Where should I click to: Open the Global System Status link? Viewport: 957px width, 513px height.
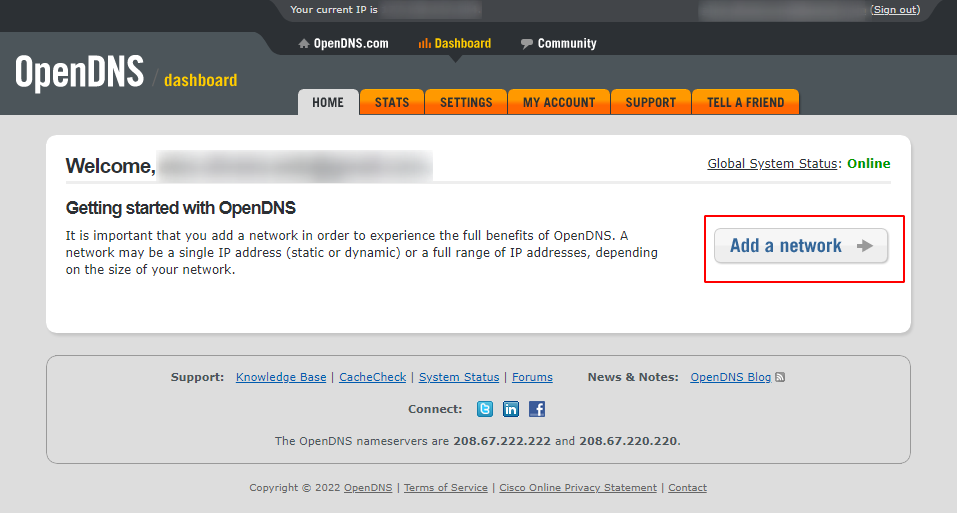(x=772, y=163)
